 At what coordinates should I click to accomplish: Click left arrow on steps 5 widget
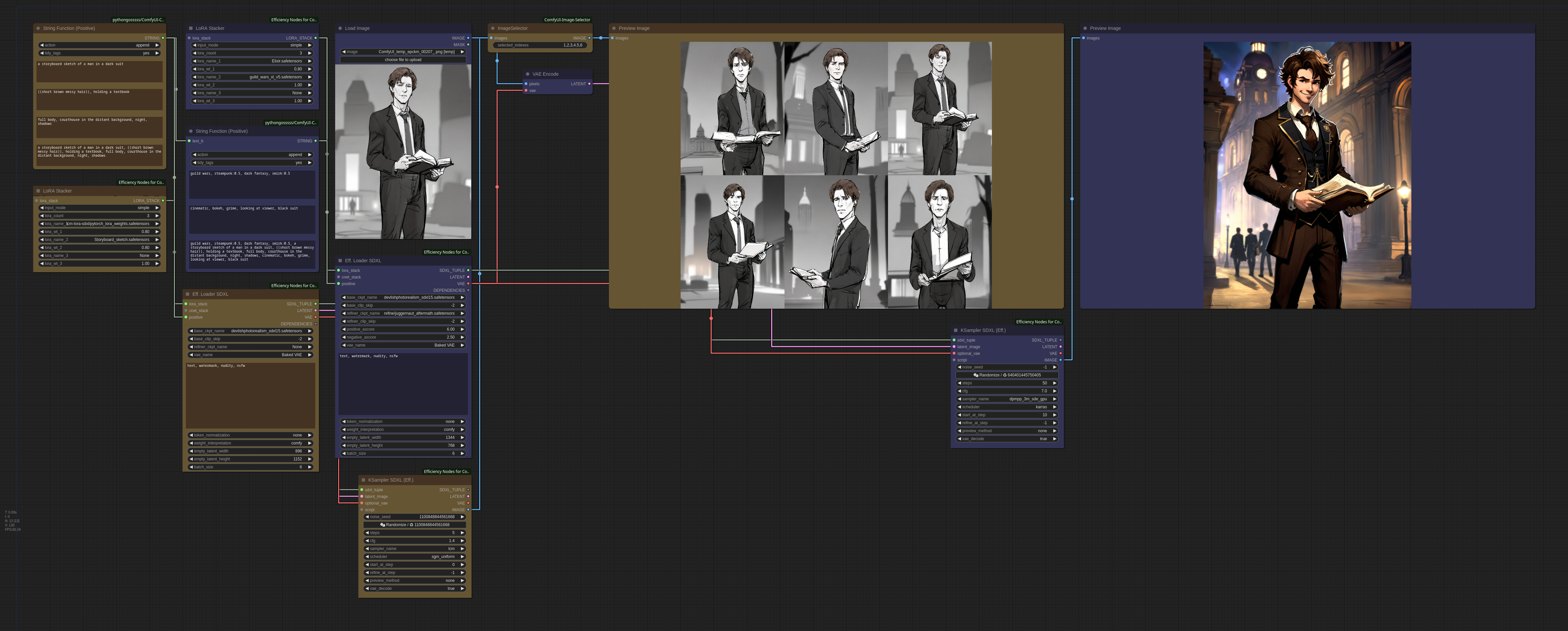pyautogui.click(x=367, y=533)
